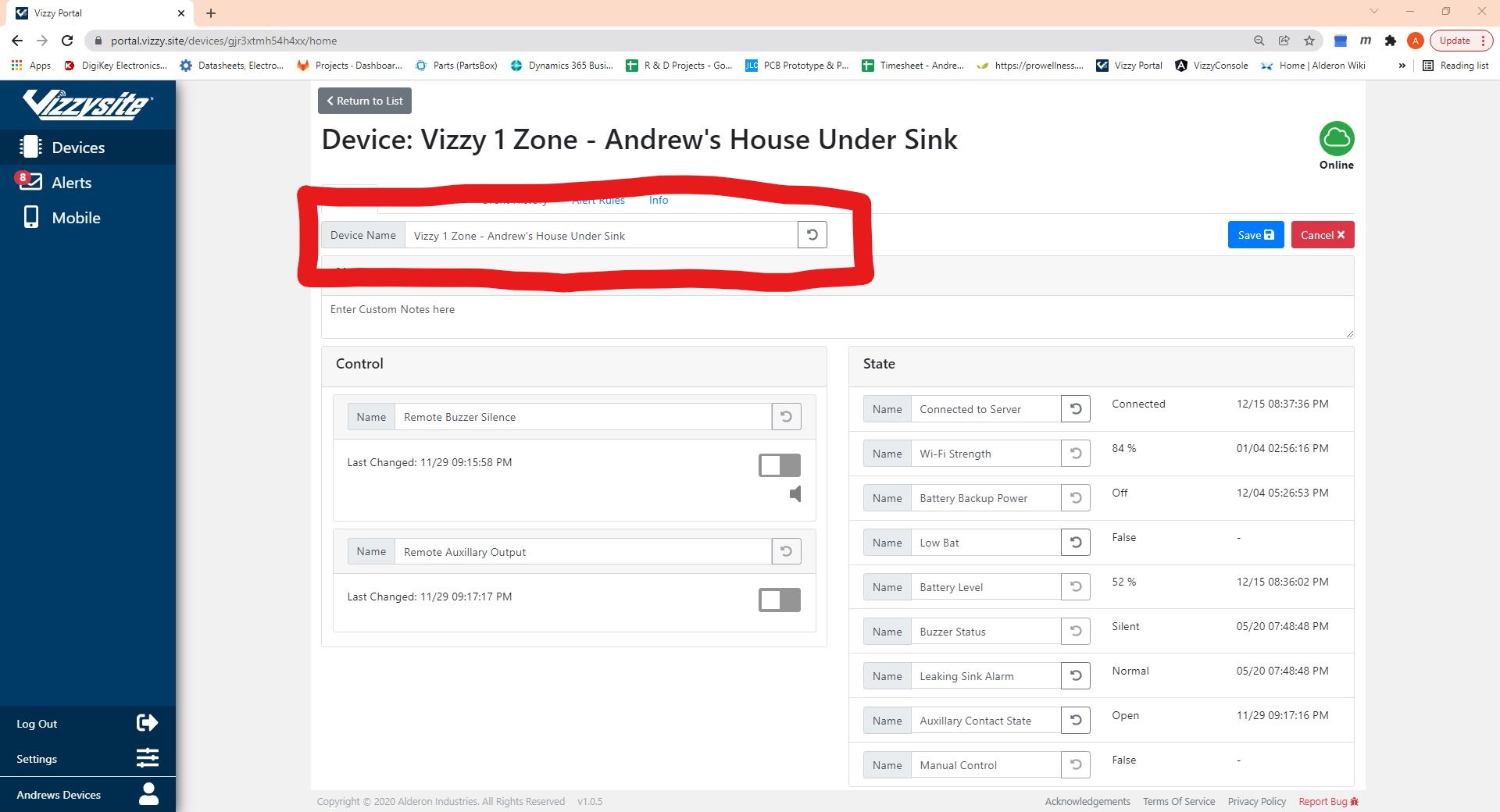The image size is (1500, 812).
Task: Edit the Device Name text field
Action: click(x=601, y=235)
